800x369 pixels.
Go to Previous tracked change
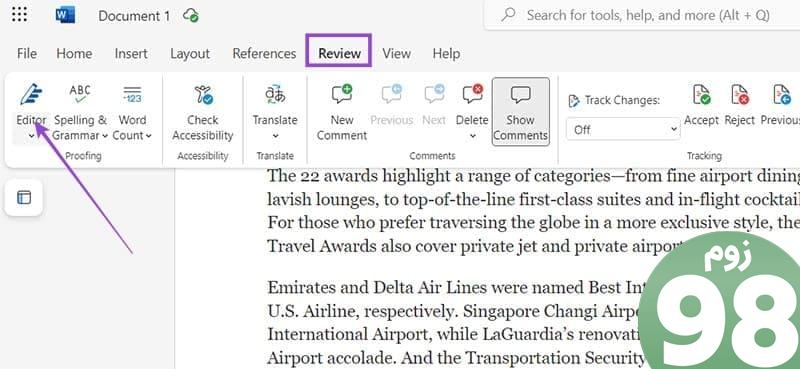tap(780, 106)
